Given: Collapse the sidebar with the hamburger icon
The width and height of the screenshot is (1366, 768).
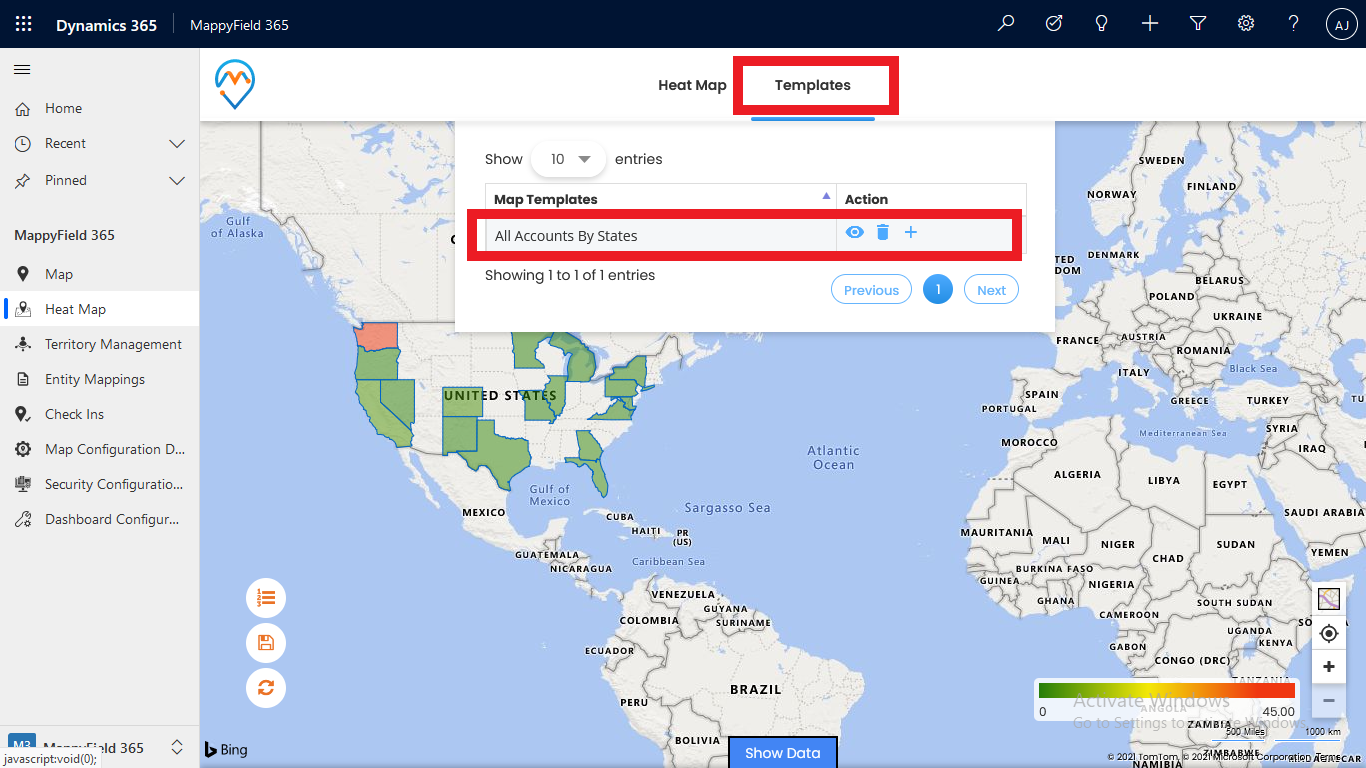Looking at the screenshot, I should (22, 69).
